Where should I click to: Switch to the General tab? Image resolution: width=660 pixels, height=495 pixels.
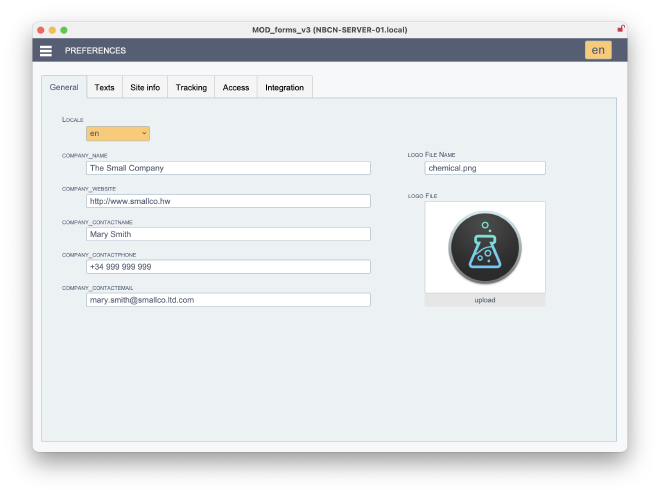click(64, 87)
